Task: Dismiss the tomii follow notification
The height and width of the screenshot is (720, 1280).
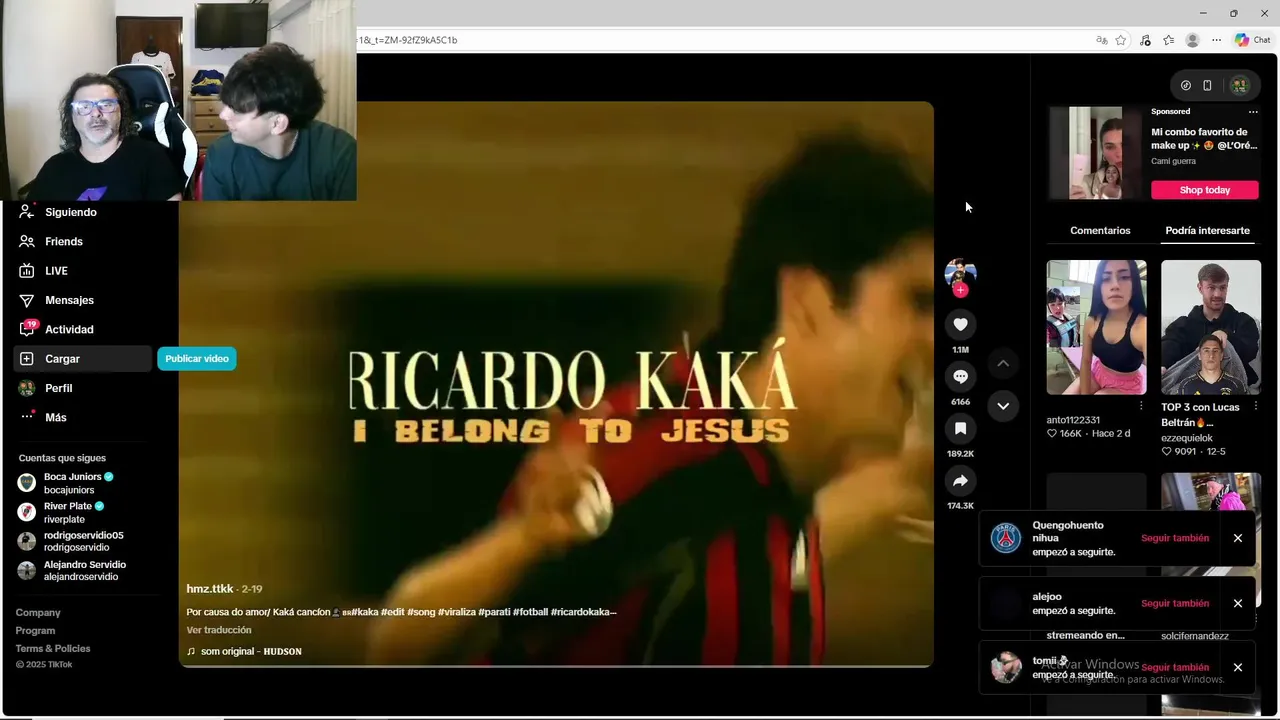Action: click(x=1237, y=667)
